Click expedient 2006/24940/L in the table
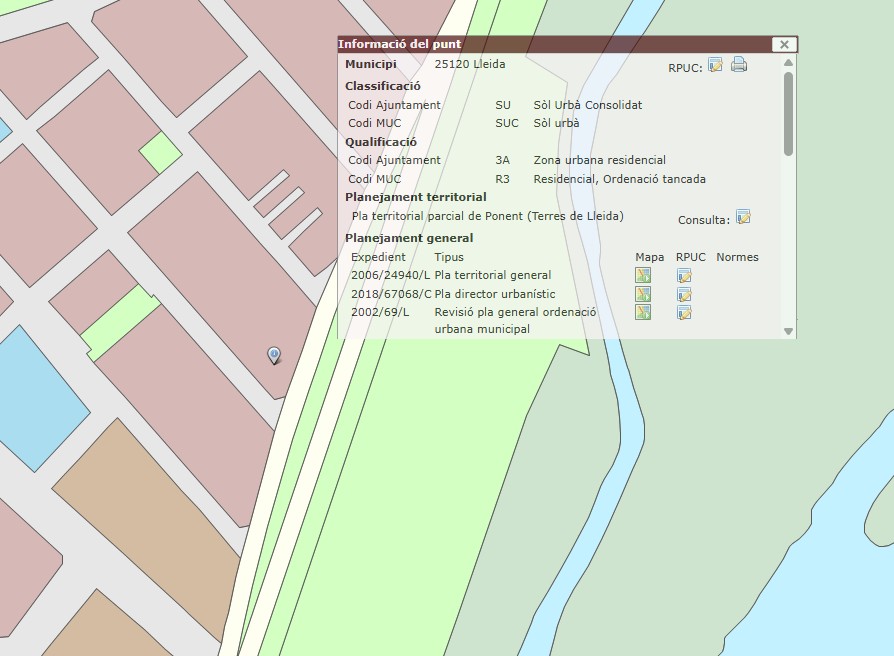Screen dimensions: 894x656 click(390, 275)
